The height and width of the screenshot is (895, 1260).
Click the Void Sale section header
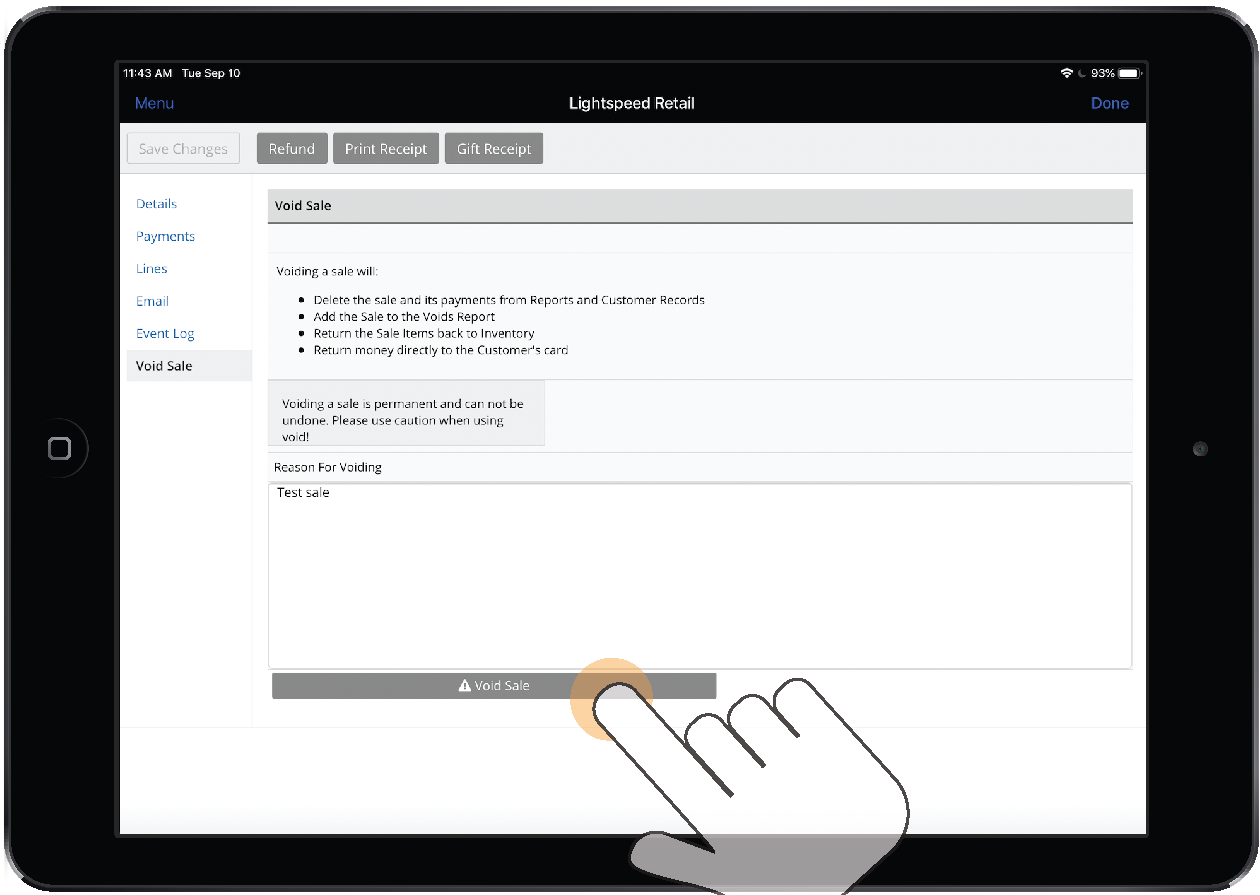coord(700,206)
